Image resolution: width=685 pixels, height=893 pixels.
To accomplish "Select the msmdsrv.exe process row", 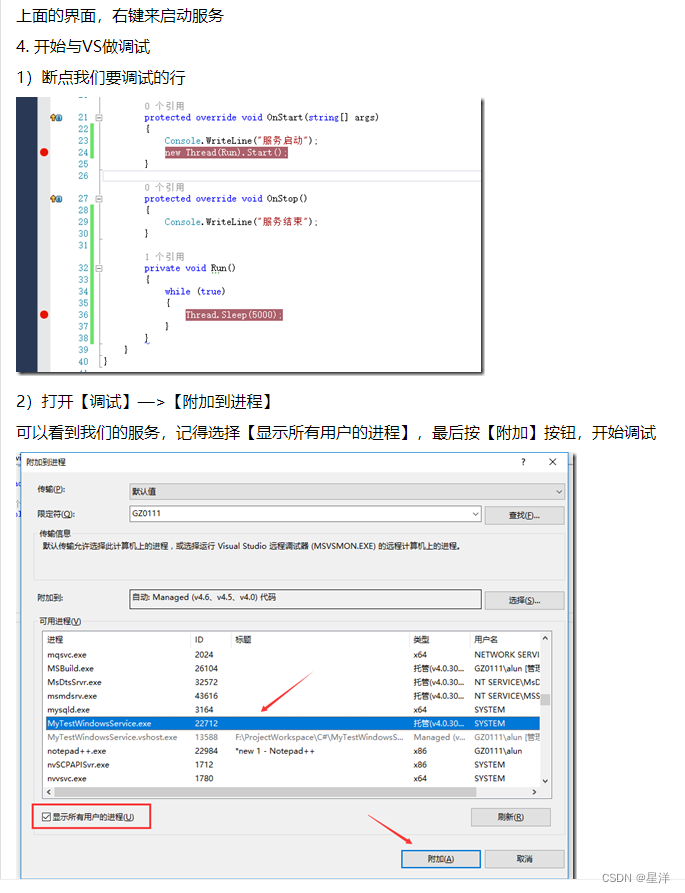I will click(x=292, y=696).
